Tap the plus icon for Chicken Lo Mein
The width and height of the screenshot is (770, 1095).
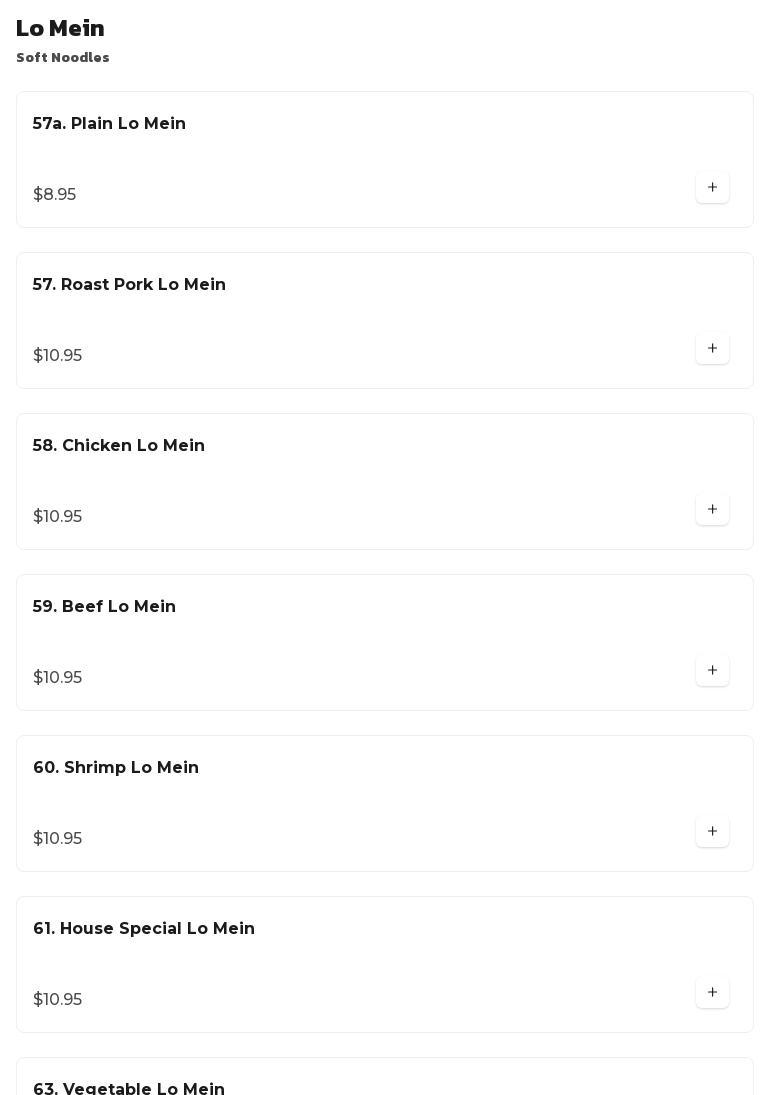pyautogui.click(x=712, y=509)
